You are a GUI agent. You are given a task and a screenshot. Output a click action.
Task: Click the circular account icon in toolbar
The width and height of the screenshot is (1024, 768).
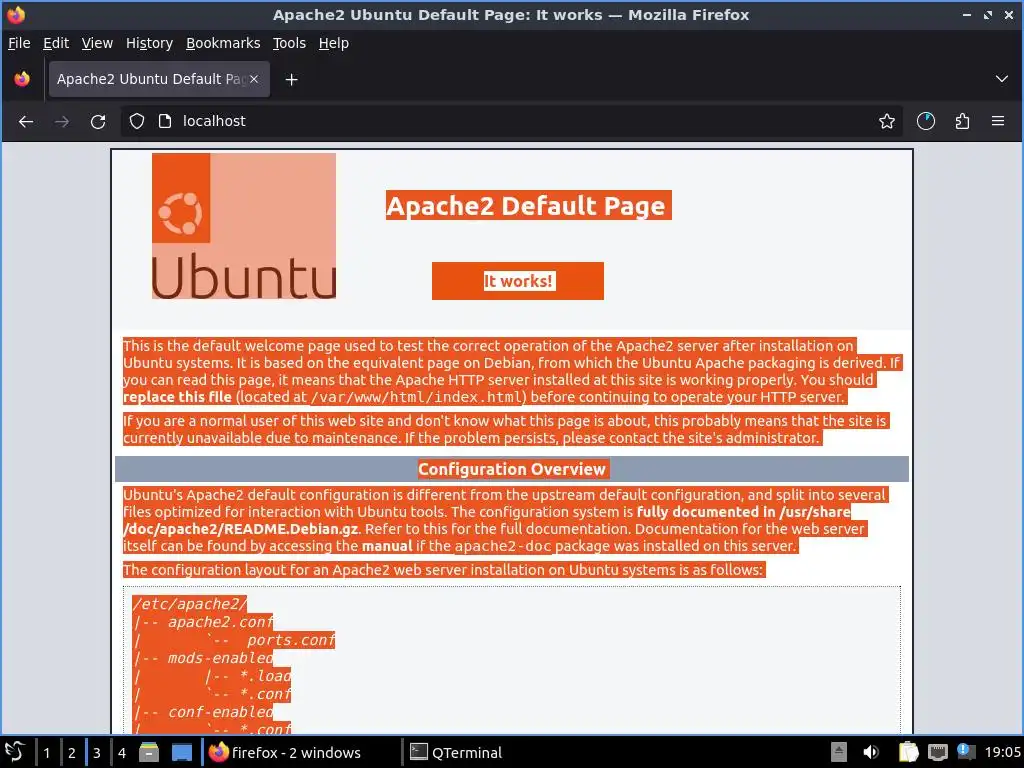925,121
